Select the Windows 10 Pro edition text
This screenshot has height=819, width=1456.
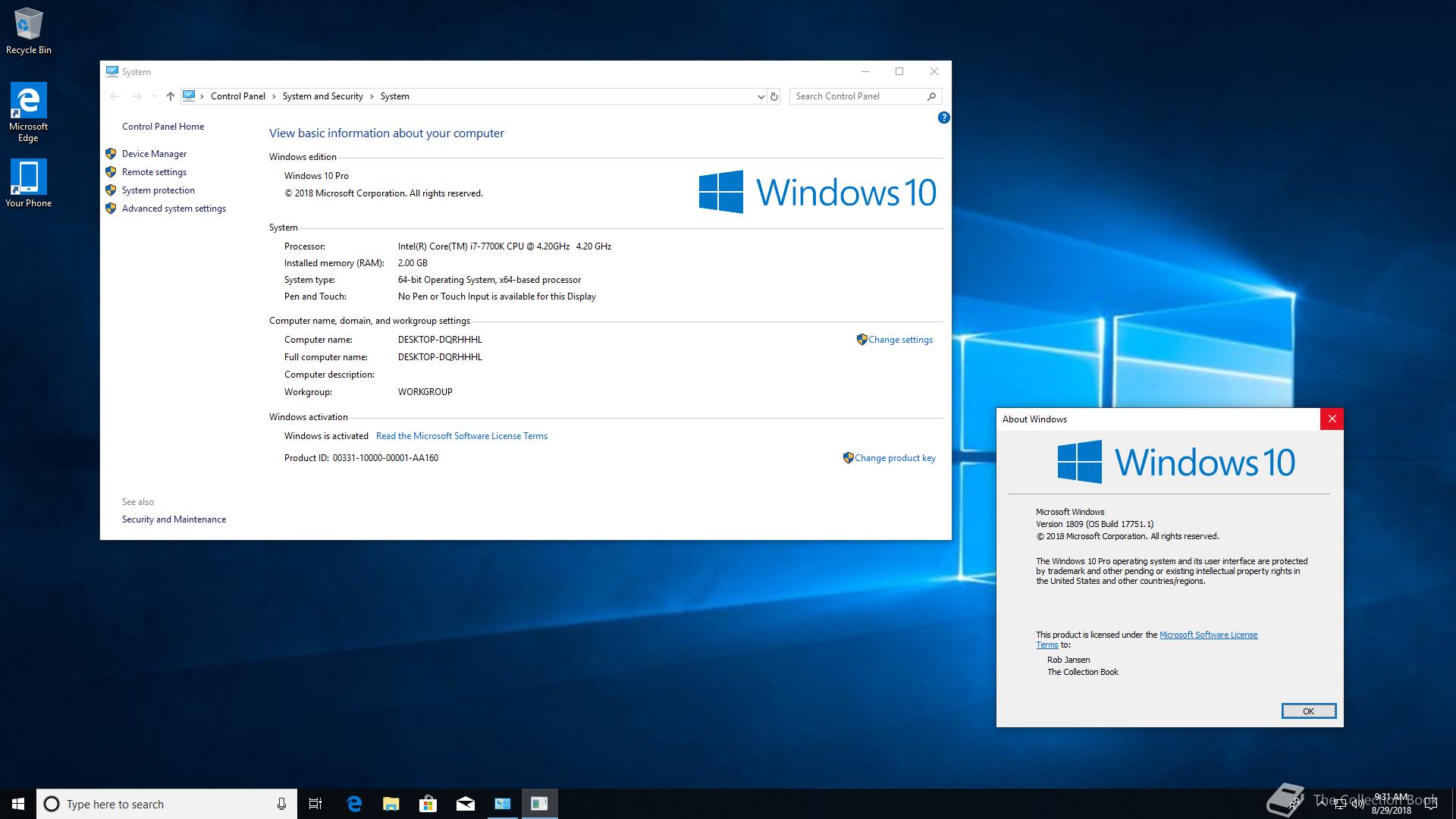coord(316,176)
